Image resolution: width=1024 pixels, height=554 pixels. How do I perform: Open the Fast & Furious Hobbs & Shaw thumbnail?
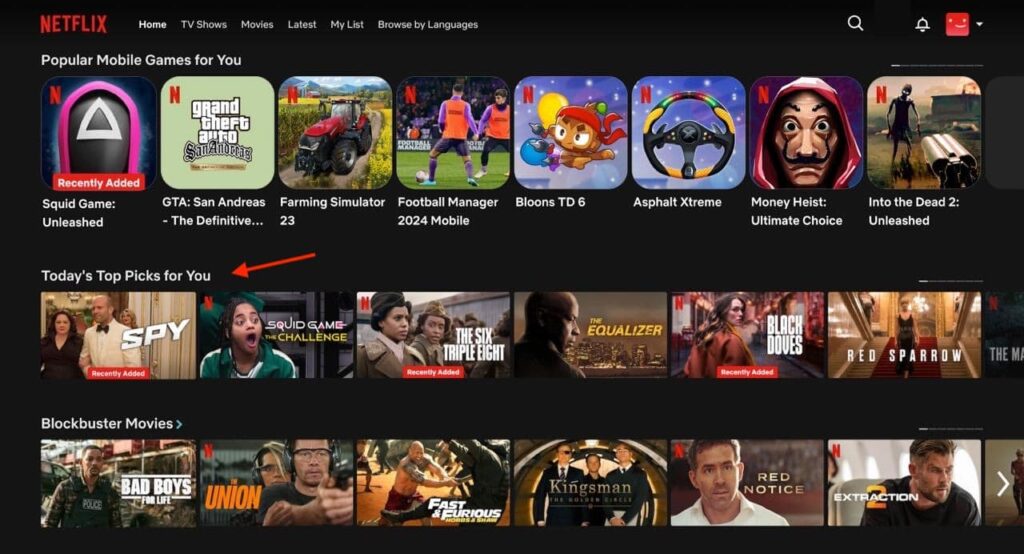point(433,483)
